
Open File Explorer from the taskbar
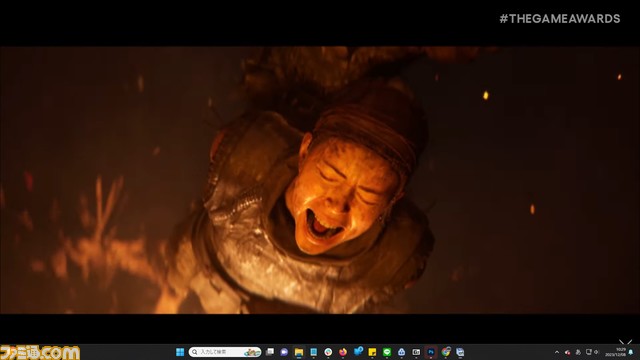point(299,352)
